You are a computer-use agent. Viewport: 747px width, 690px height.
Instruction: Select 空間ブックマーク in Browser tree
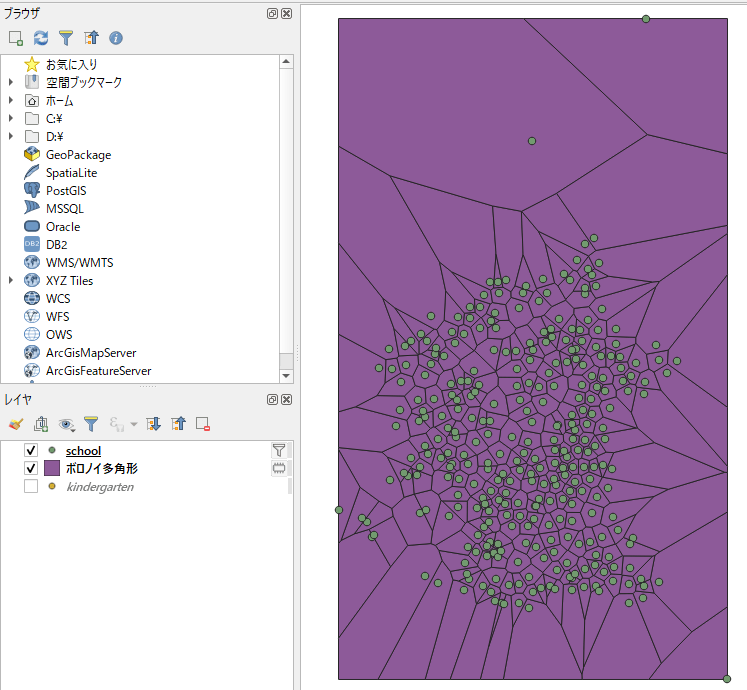(x=84, y=82)
